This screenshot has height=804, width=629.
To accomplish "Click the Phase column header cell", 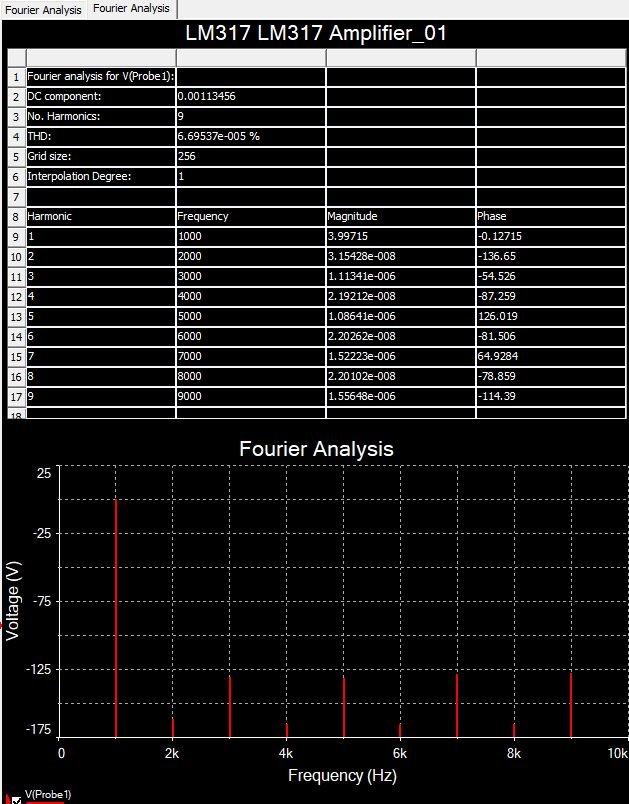I will click(x=551, y=216).
